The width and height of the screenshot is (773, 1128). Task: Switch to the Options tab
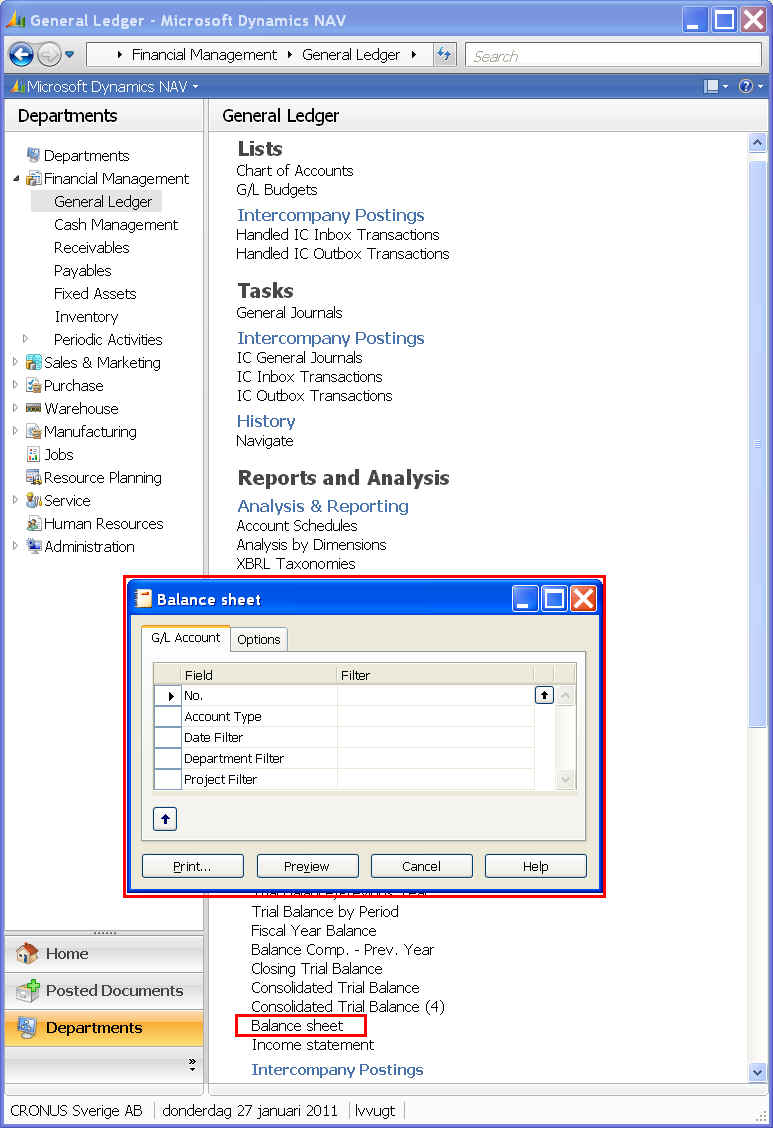click(259, 640)
